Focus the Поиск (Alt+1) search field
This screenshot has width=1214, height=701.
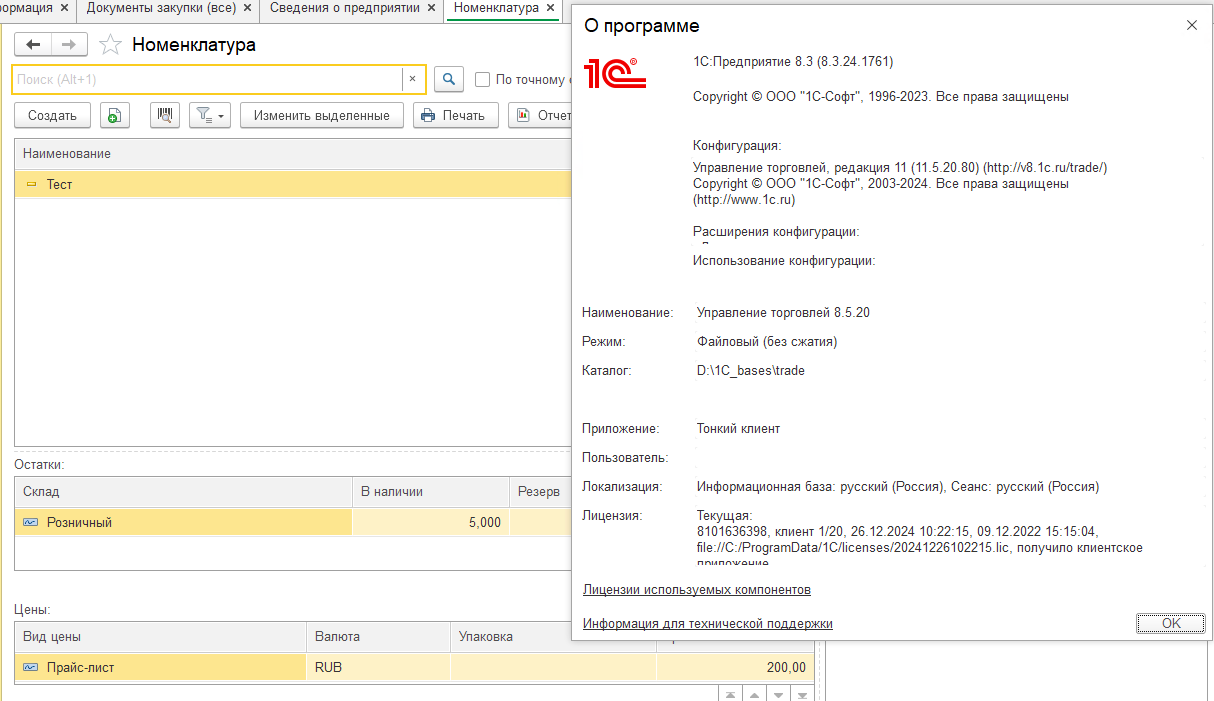(208, 79)
